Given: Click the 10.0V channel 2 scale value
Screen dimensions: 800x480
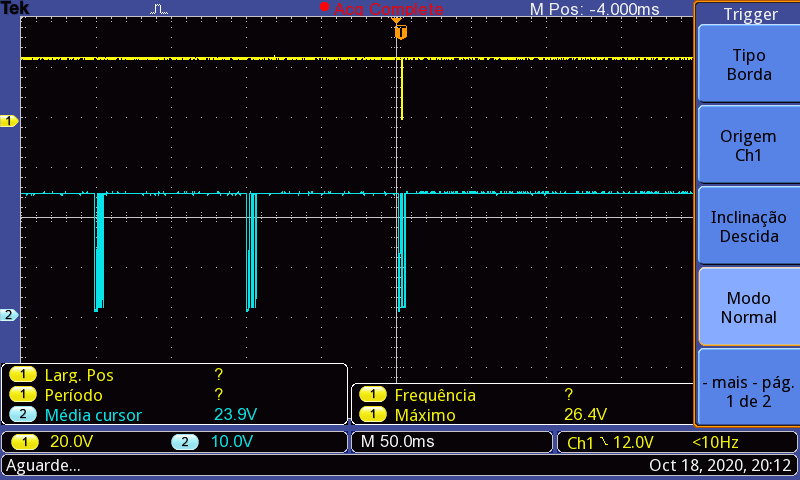Looking at the screenshot, I should click(232, 441).
